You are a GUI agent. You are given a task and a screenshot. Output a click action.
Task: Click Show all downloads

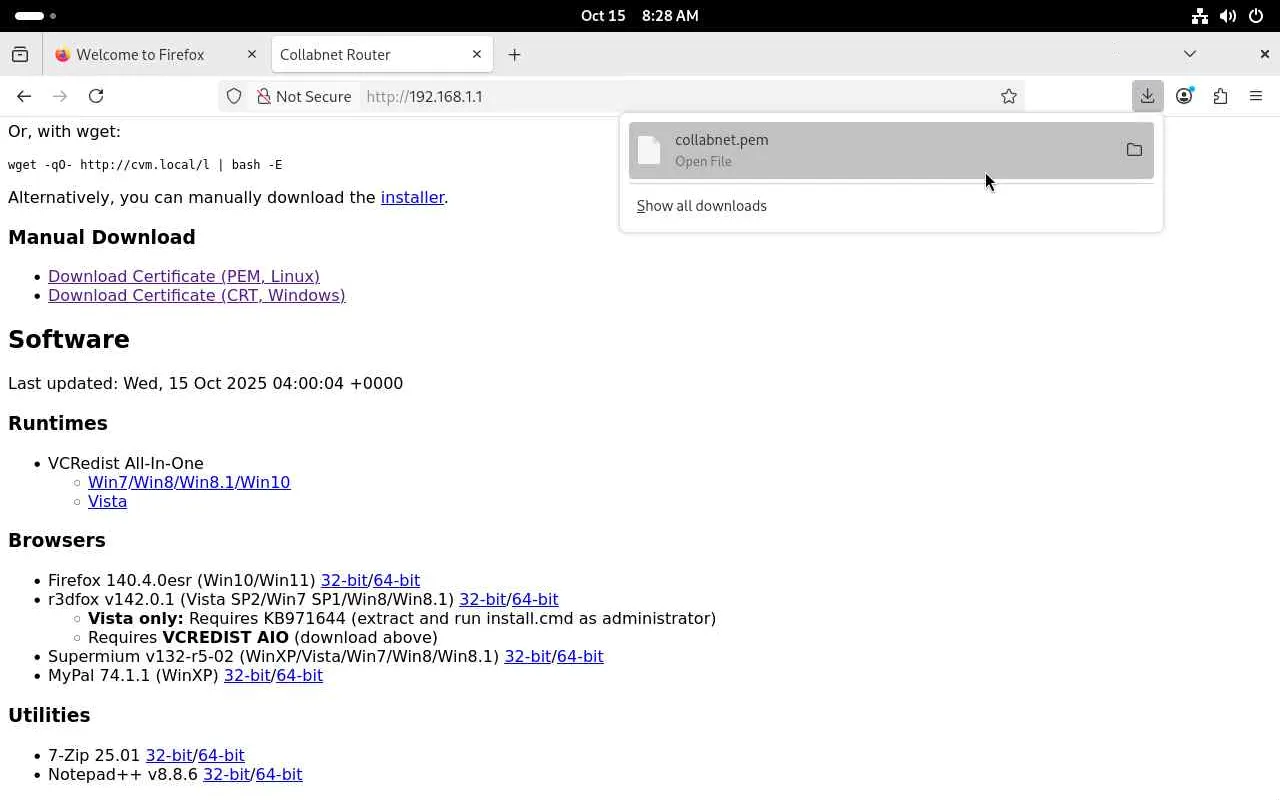702,206
